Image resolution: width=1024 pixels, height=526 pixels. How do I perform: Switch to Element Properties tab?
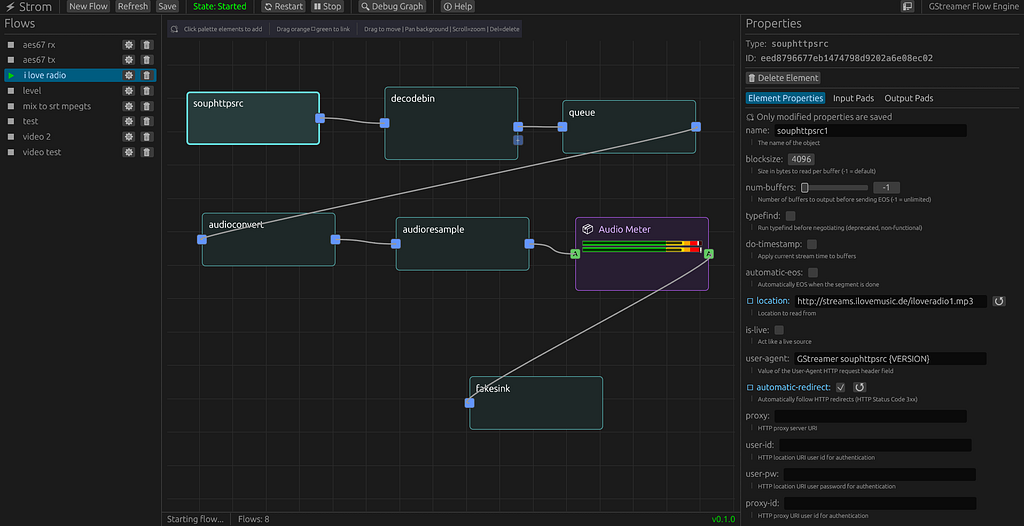(785, 98)
